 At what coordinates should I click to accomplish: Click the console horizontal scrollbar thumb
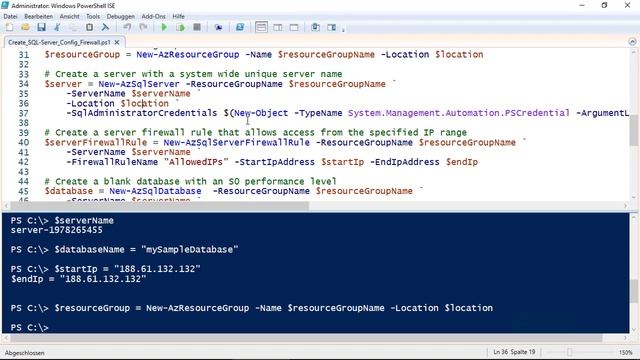click(x=306, y=338)
